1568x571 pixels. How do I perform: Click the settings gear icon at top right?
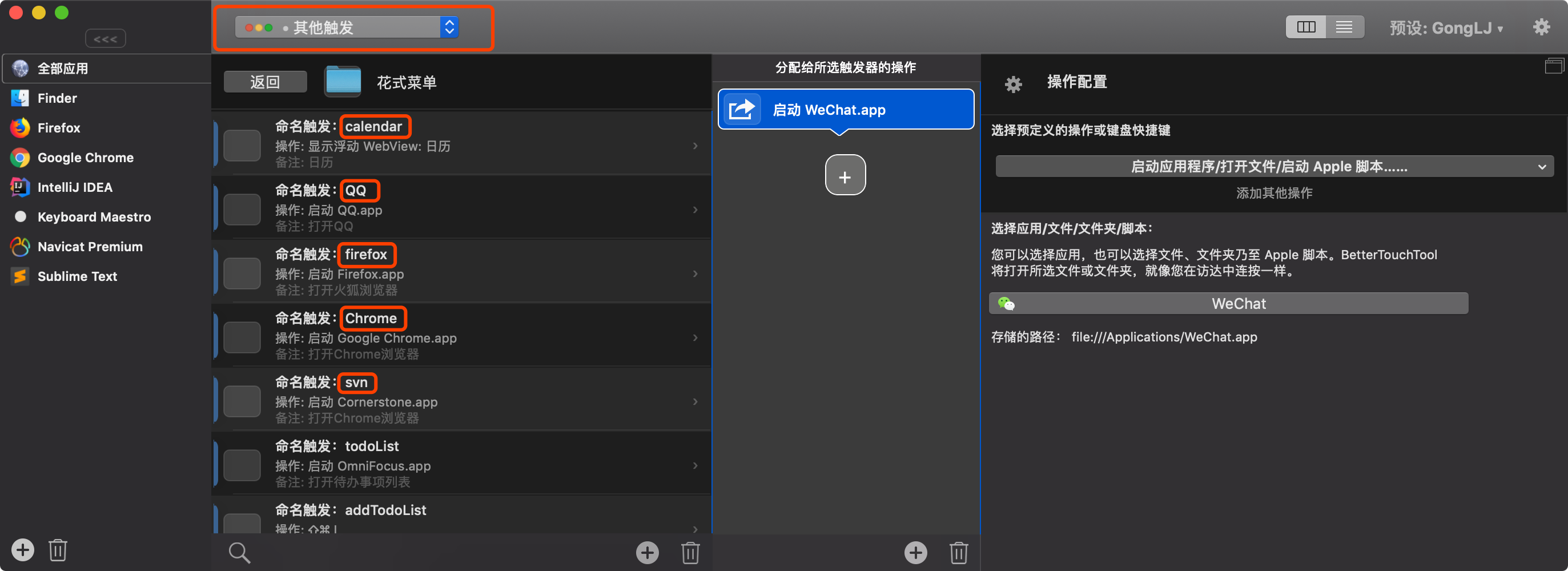tap(1541, 27)
